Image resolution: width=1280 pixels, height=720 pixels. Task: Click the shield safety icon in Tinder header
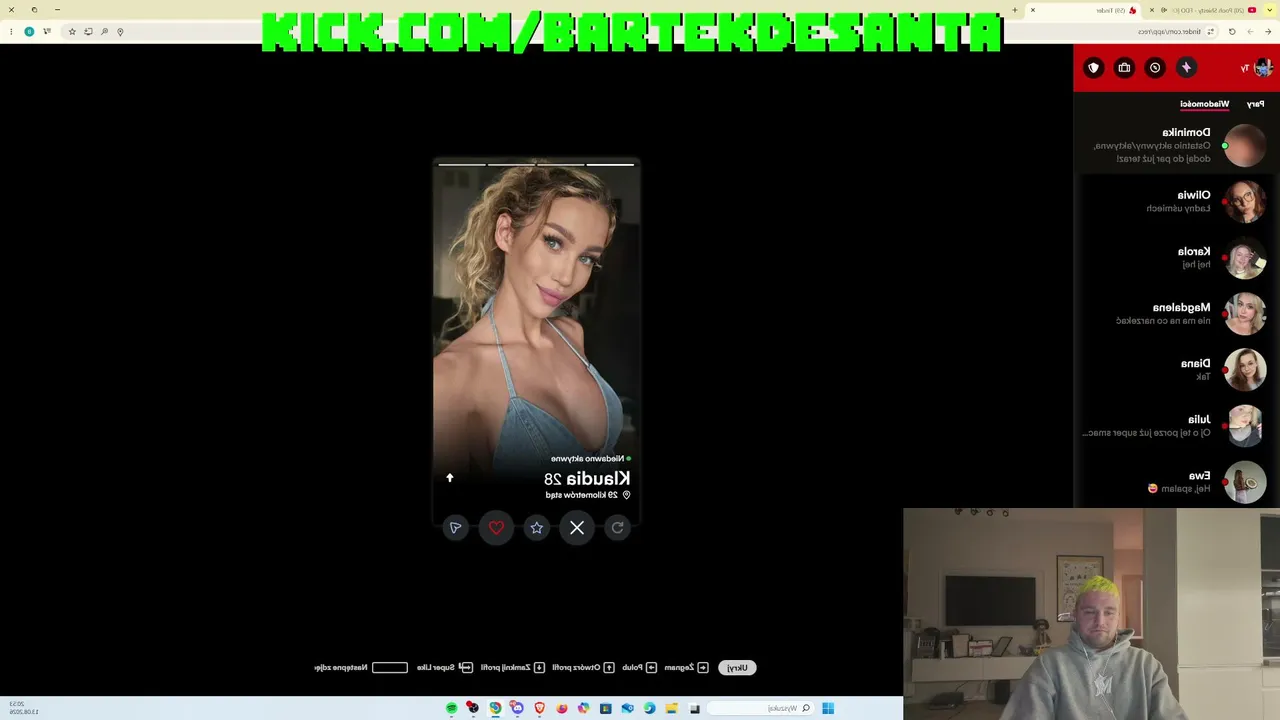(1094, 68)
